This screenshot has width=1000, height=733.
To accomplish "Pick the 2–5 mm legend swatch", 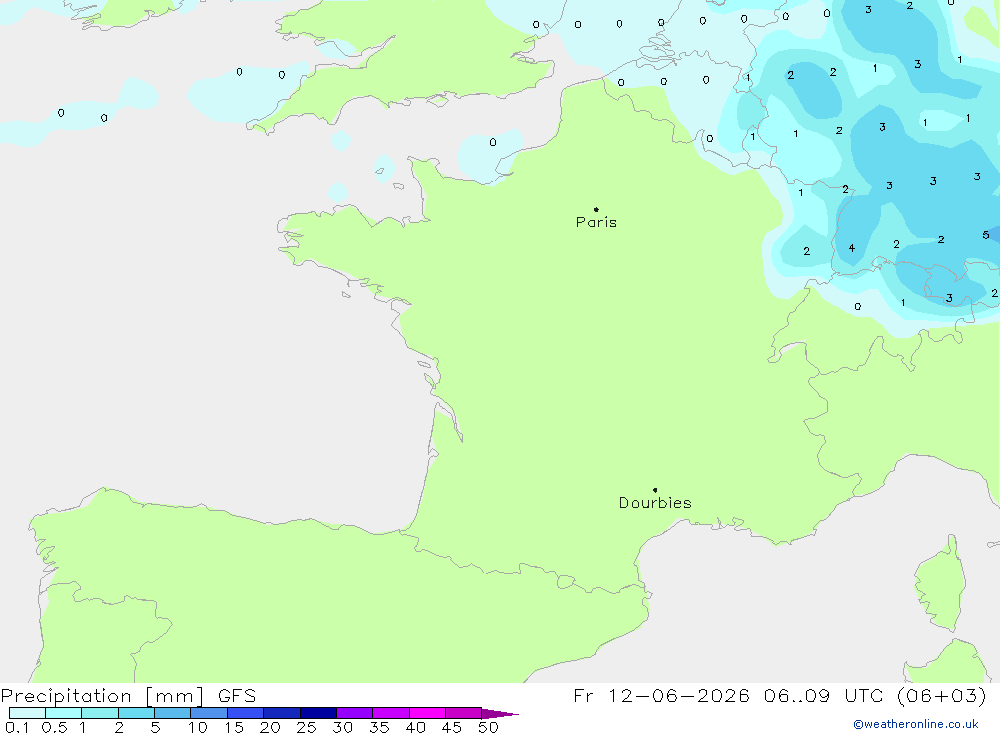I will point(136,713).
